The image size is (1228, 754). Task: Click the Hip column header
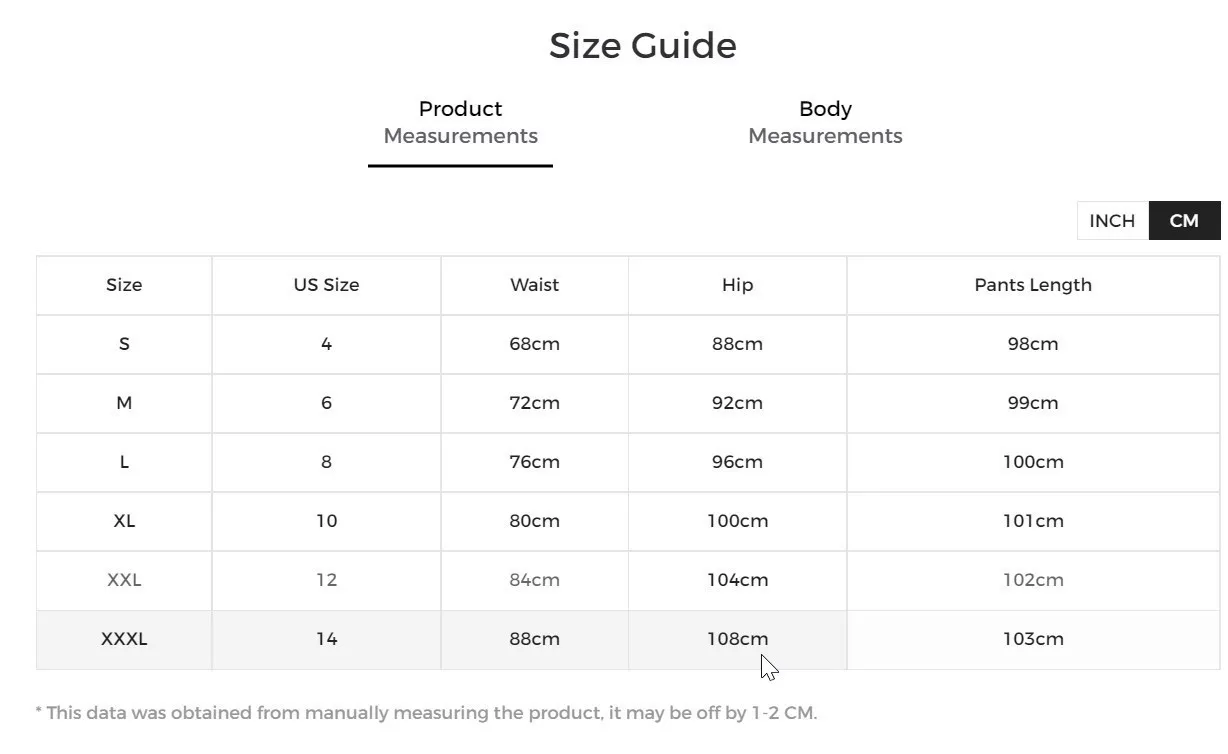[x=737, y=285]
